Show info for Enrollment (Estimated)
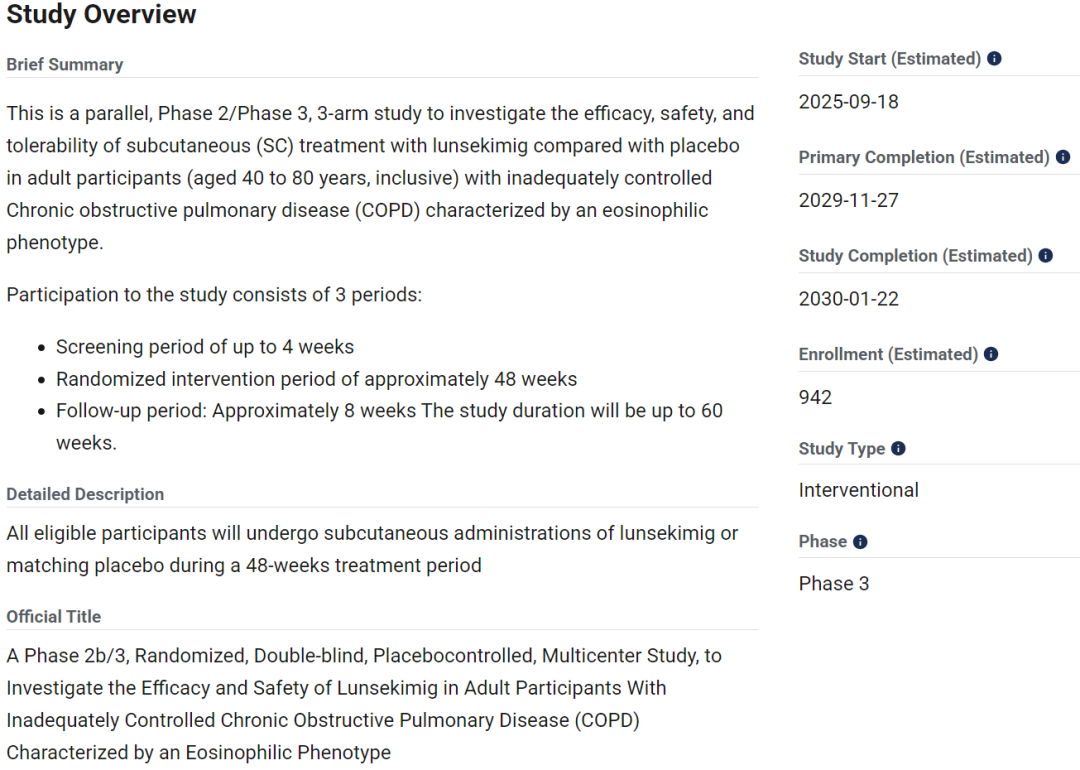Screen dimensions: 1080x770 pos(991,354)
